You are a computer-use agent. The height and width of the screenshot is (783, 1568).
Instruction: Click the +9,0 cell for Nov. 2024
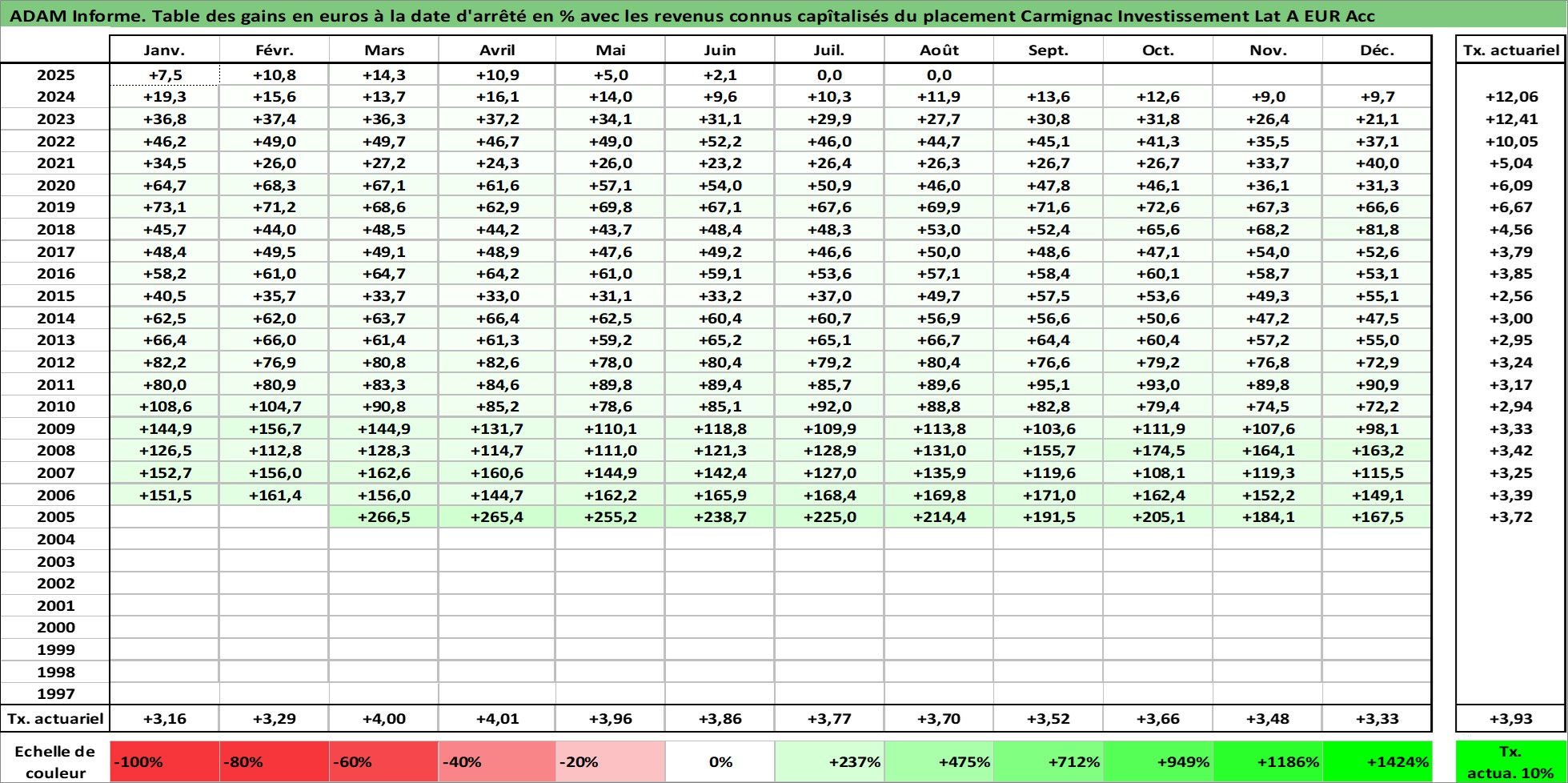coord(1268,96)
